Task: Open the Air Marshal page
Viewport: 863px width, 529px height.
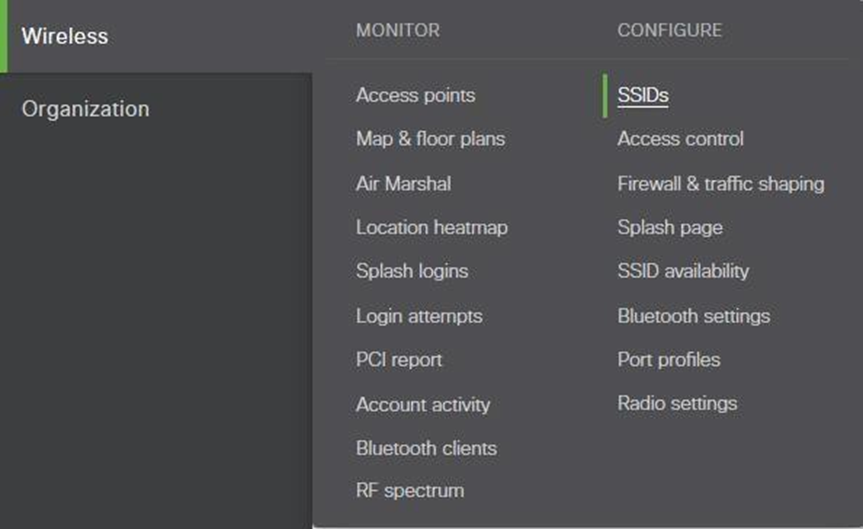Action: point(403,184)
